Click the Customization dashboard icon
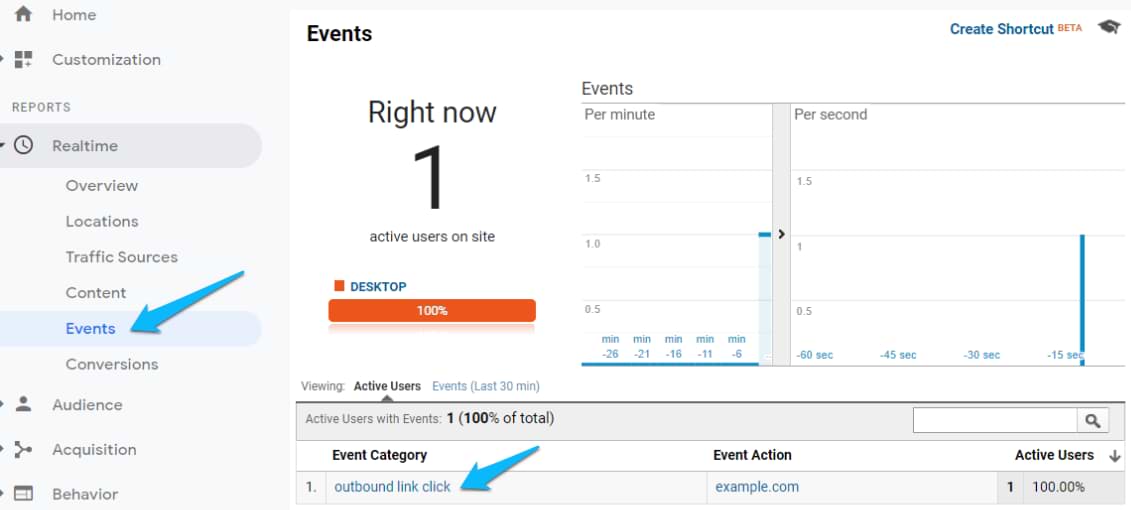 click(x=23, y=59)
